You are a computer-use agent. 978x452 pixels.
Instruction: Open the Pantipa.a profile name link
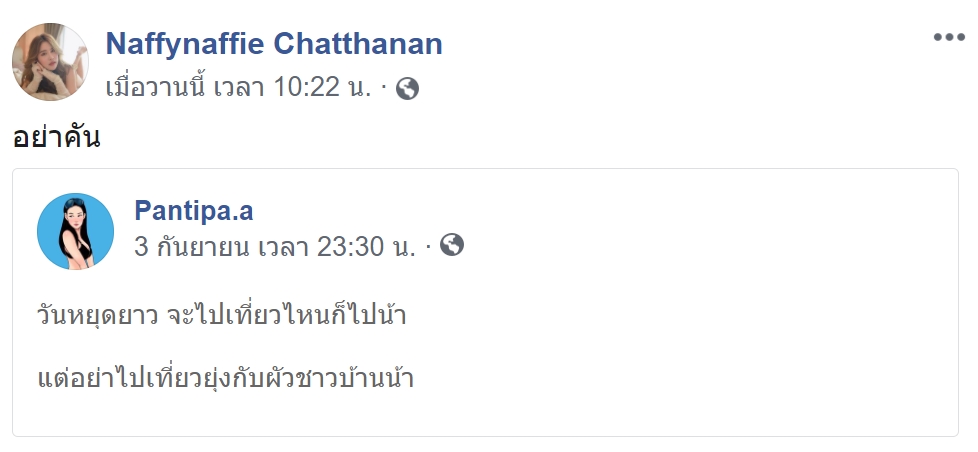click(194, 211)
